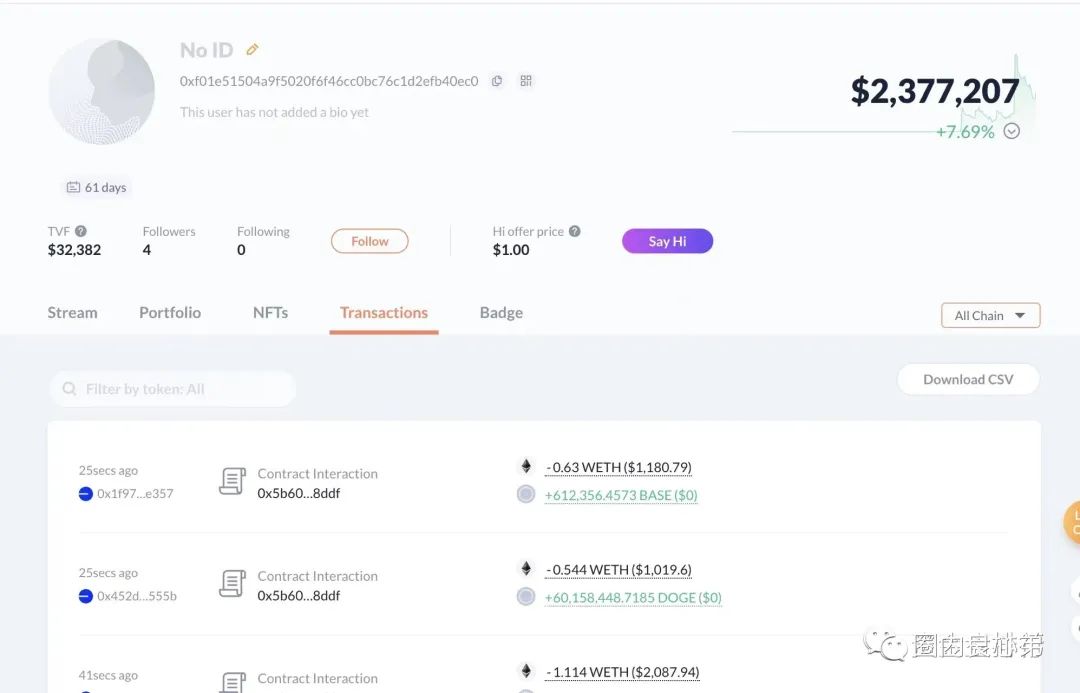This screenshot has width=1080, height=693.
Task: Click the contract script icon for 0x1f97 transaction
Action: (x=232, y=482)
